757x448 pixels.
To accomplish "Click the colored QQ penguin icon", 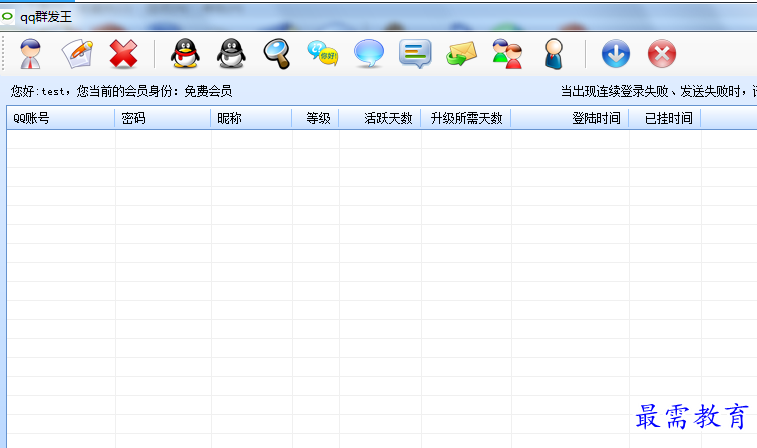I will coord(185,54).
